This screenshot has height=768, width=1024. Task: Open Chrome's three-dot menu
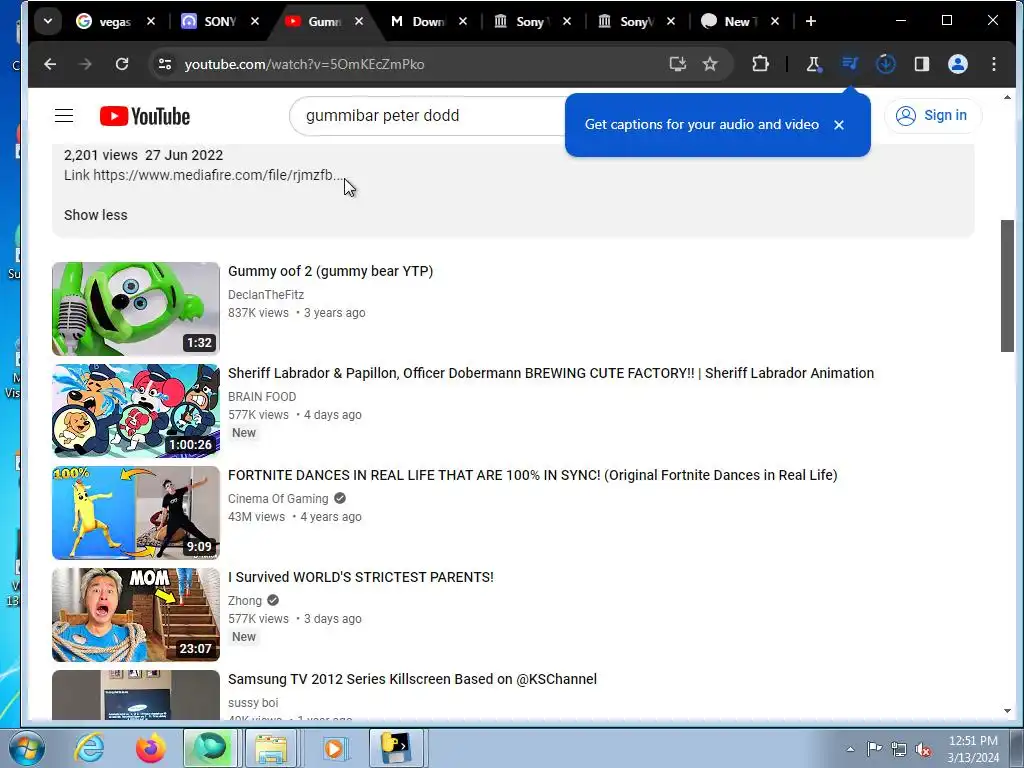click(x=993, y=64)
